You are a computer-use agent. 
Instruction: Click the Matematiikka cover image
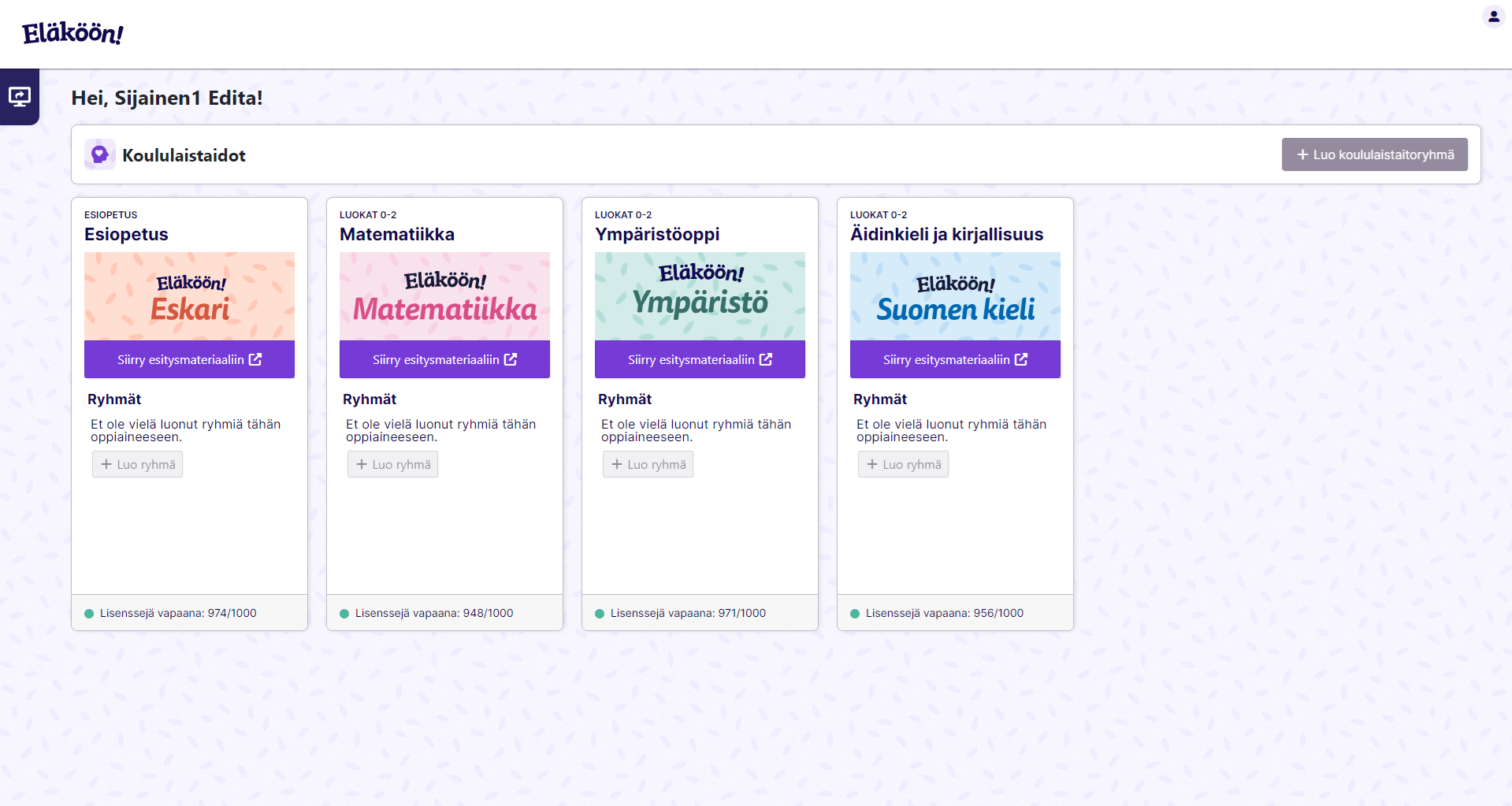pos(444,296)
